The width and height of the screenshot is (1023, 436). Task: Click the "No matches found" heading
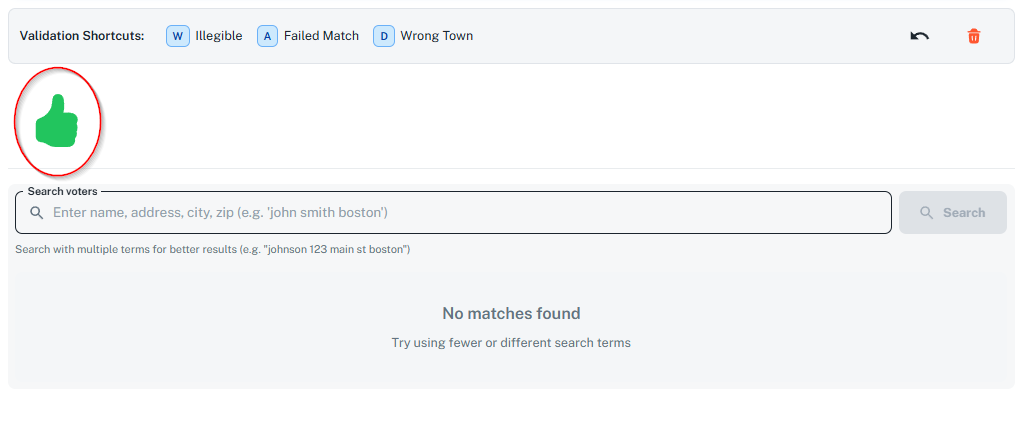click(511, 314)
